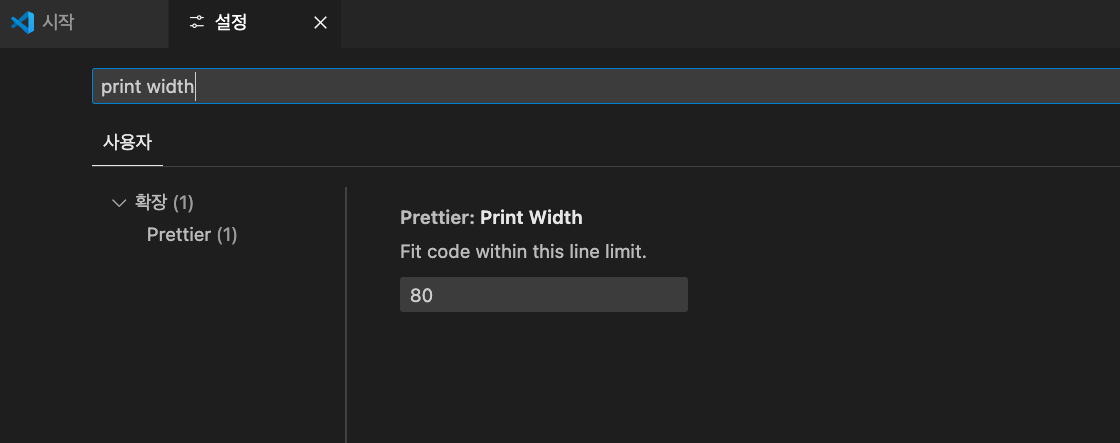
Task: Click the "Prettier:" prefix of the setting title
Action: click(437, 217)
